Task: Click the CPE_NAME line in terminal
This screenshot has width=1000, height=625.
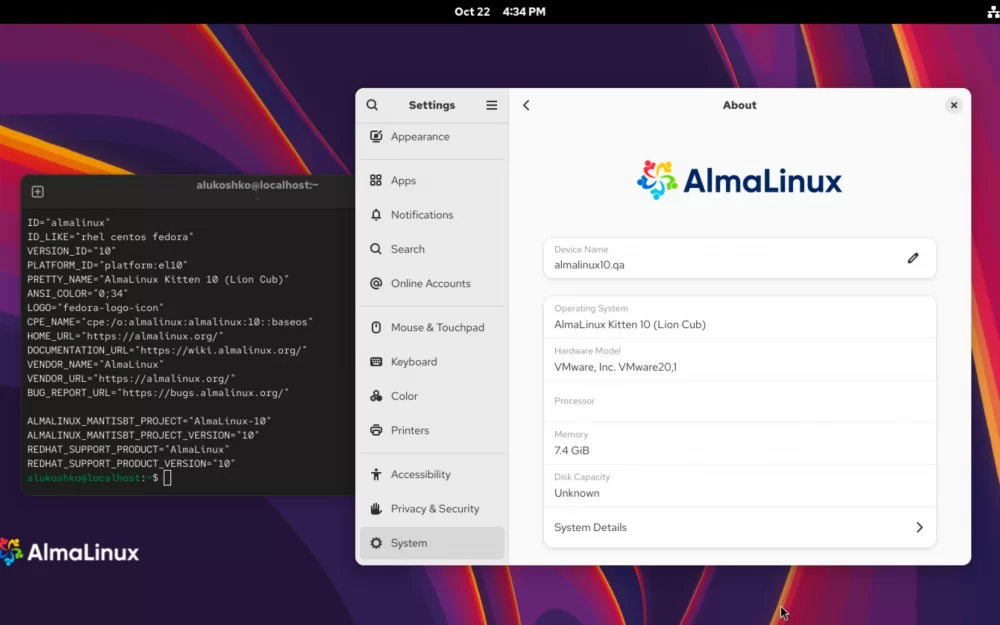Action: coord(170,322)
